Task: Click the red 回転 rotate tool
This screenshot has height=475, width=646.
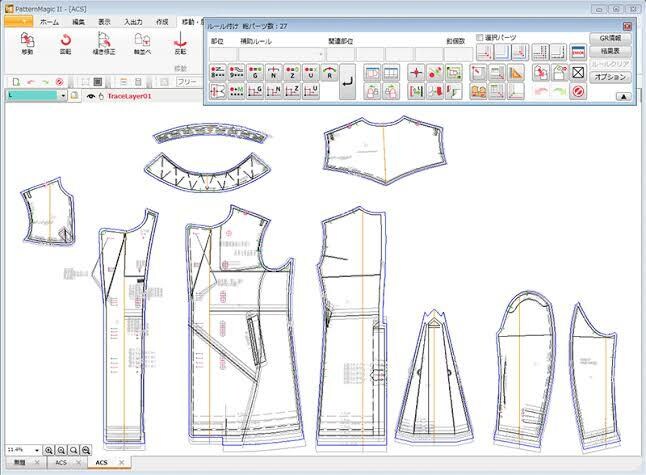Action: (66, 43)
